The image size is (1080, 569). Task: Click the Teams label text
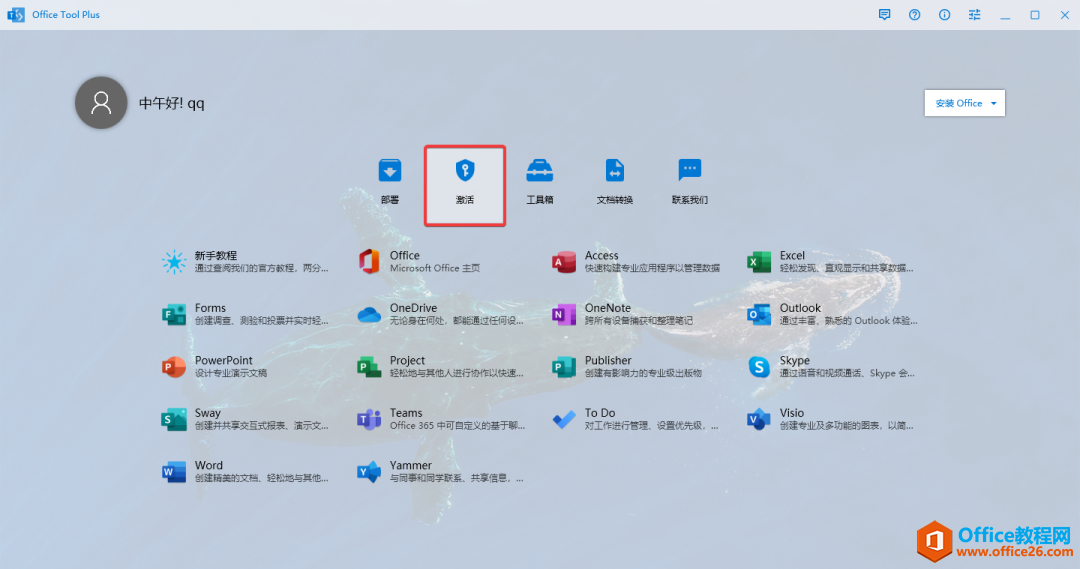click(406, 413)
